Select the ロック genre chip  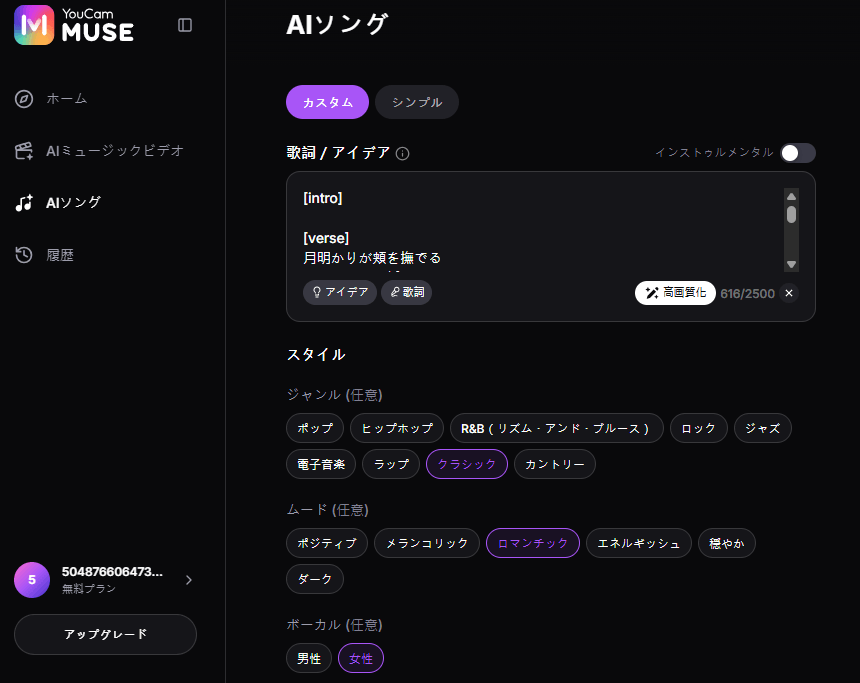click(x=698, y=428)
